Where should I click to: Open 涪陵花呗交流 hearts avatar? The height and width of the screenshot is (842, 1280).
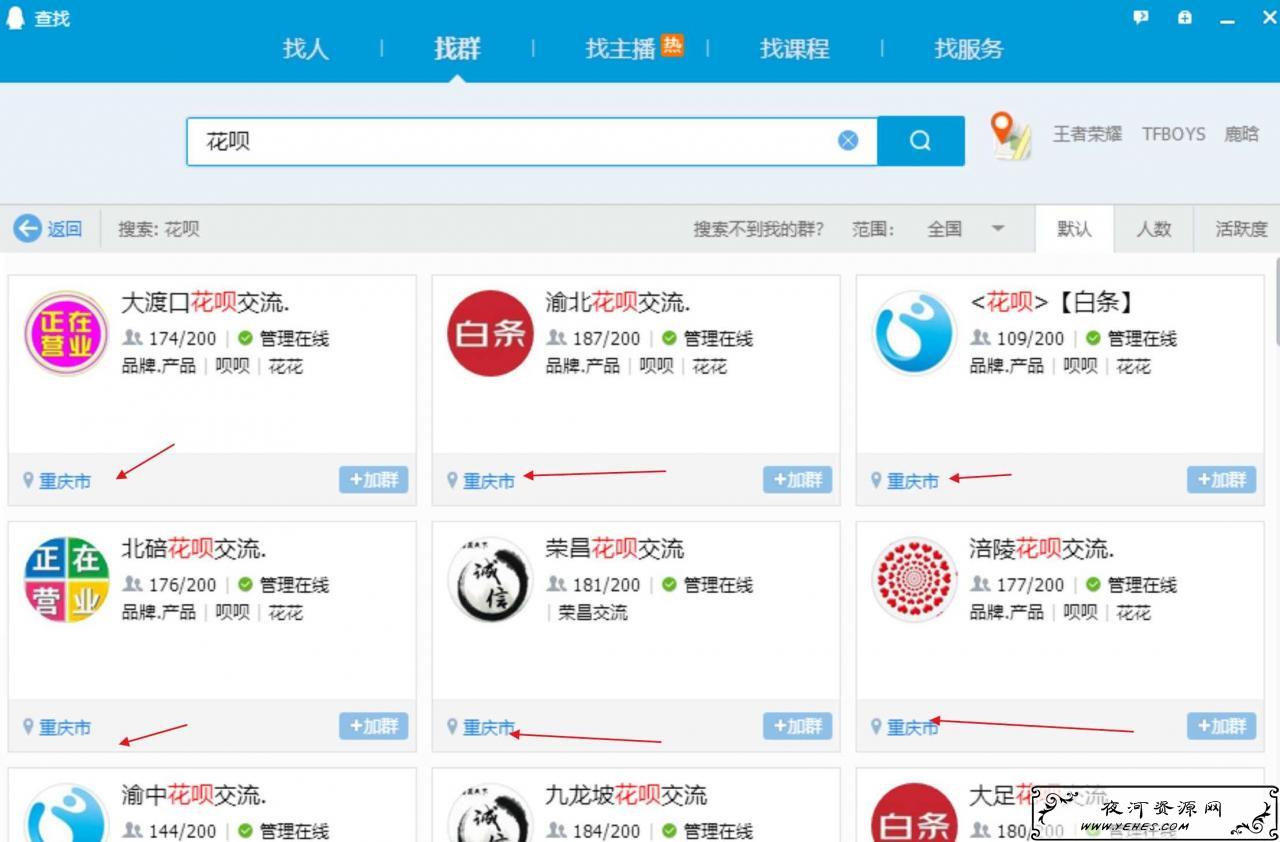[x=914, y=580]
